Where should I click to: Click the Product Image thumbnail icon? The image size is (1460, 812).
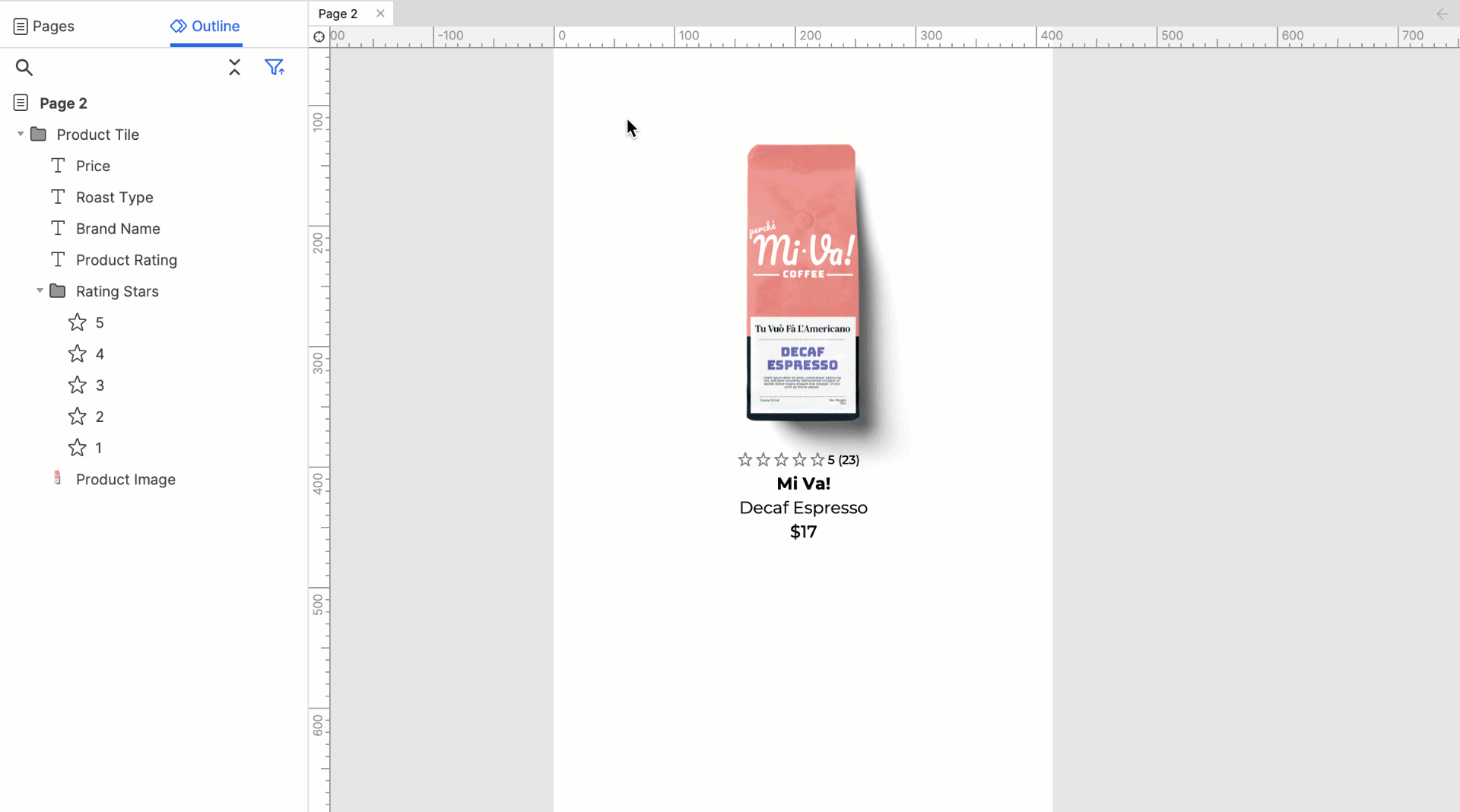point(57,477)
